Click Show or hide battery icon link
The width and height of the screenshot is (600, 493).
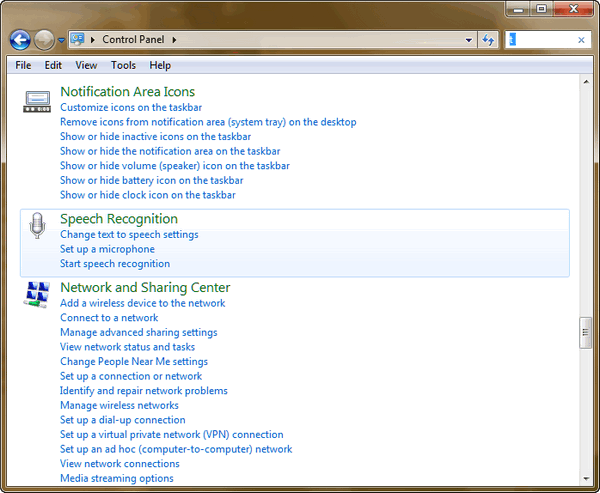(x=152, y=180)
